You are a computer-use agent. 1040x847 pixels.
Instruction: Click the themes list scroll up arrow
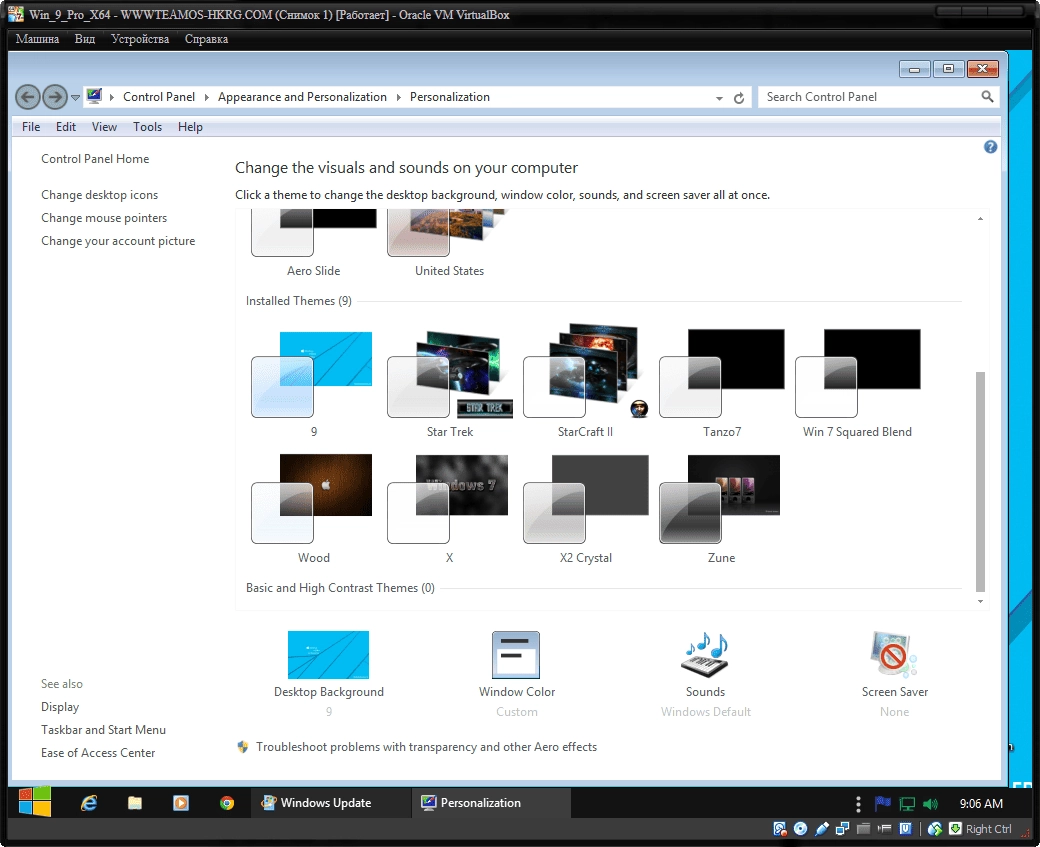(x=980, y=218)
